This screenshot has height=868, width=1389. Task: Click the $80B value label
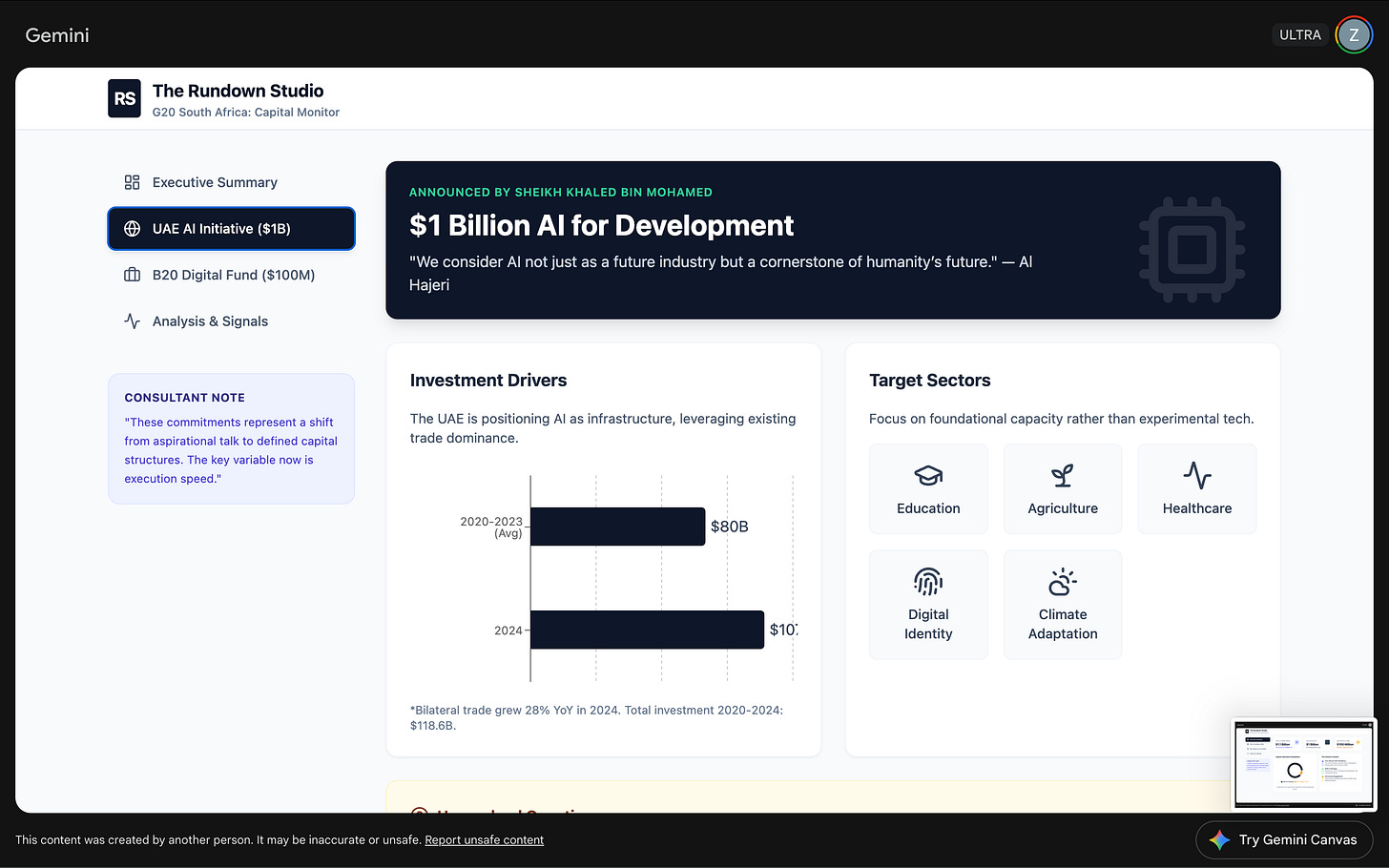(730, 527)
